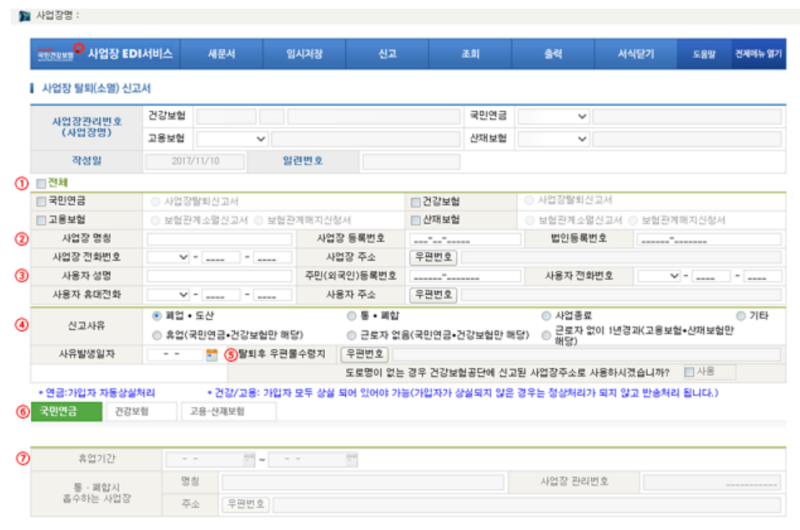Open 사용자 휴대전화 prefix dropdown
Screen dimensions: 800x530
coord(168,295)
